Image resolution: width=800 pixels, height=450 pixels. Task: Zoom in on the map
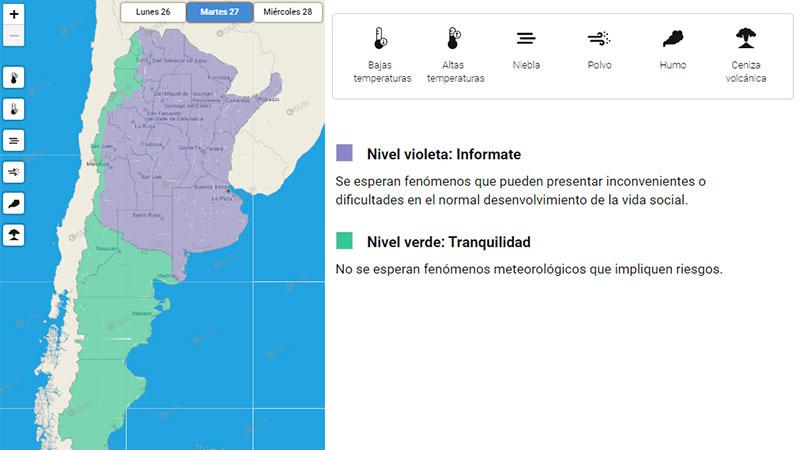click(x=14, y=15)
